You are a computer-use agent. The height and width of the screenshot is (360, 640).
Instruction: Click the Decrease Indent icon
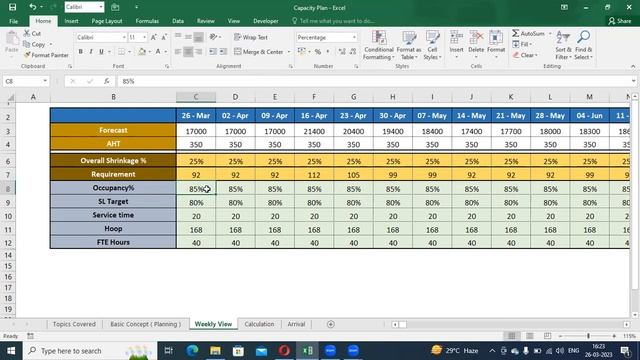coord(213,52)
